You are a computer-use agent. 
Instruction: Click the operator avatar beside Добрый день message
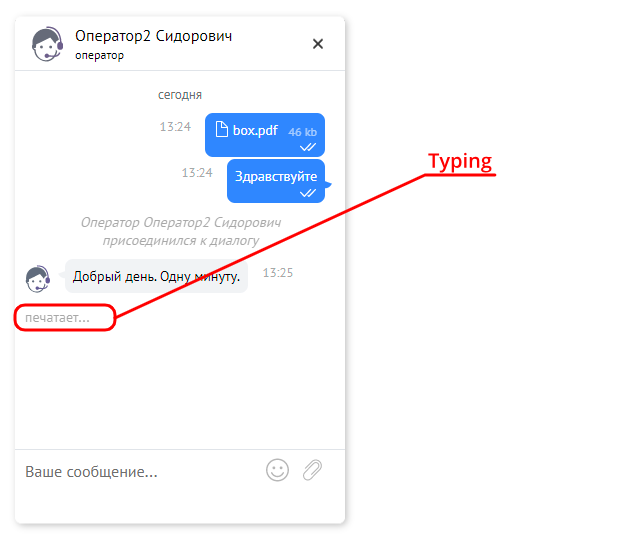click(x=38, y=279)
